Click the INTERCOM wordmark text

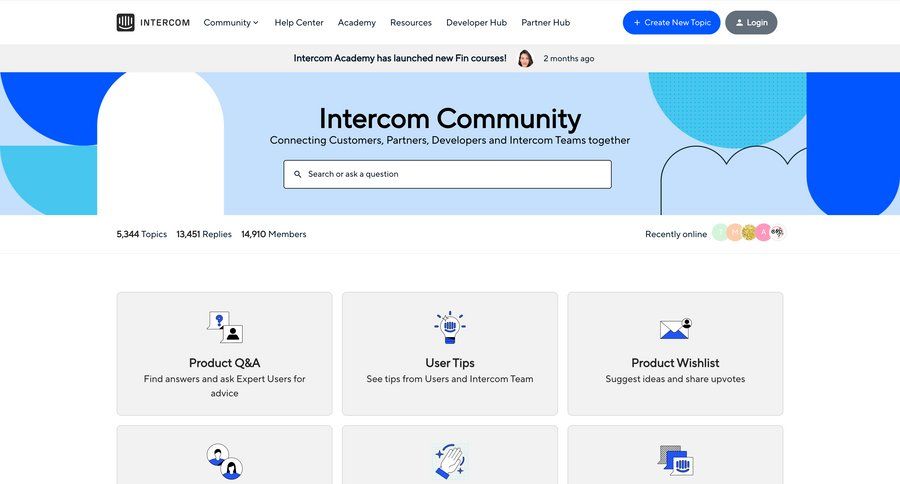(165, 22)
